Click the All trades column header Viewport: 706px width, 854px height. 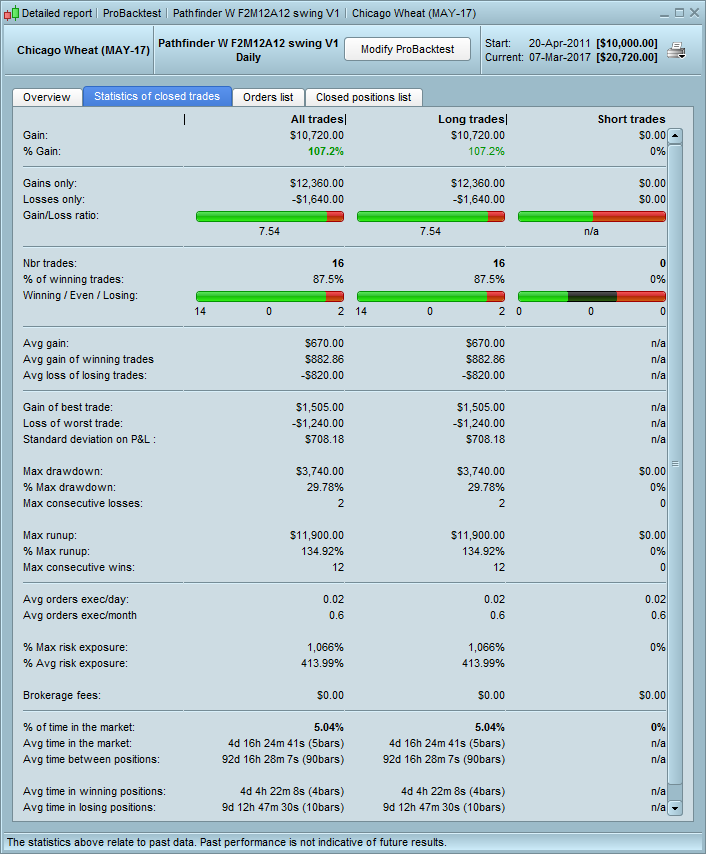317,119
